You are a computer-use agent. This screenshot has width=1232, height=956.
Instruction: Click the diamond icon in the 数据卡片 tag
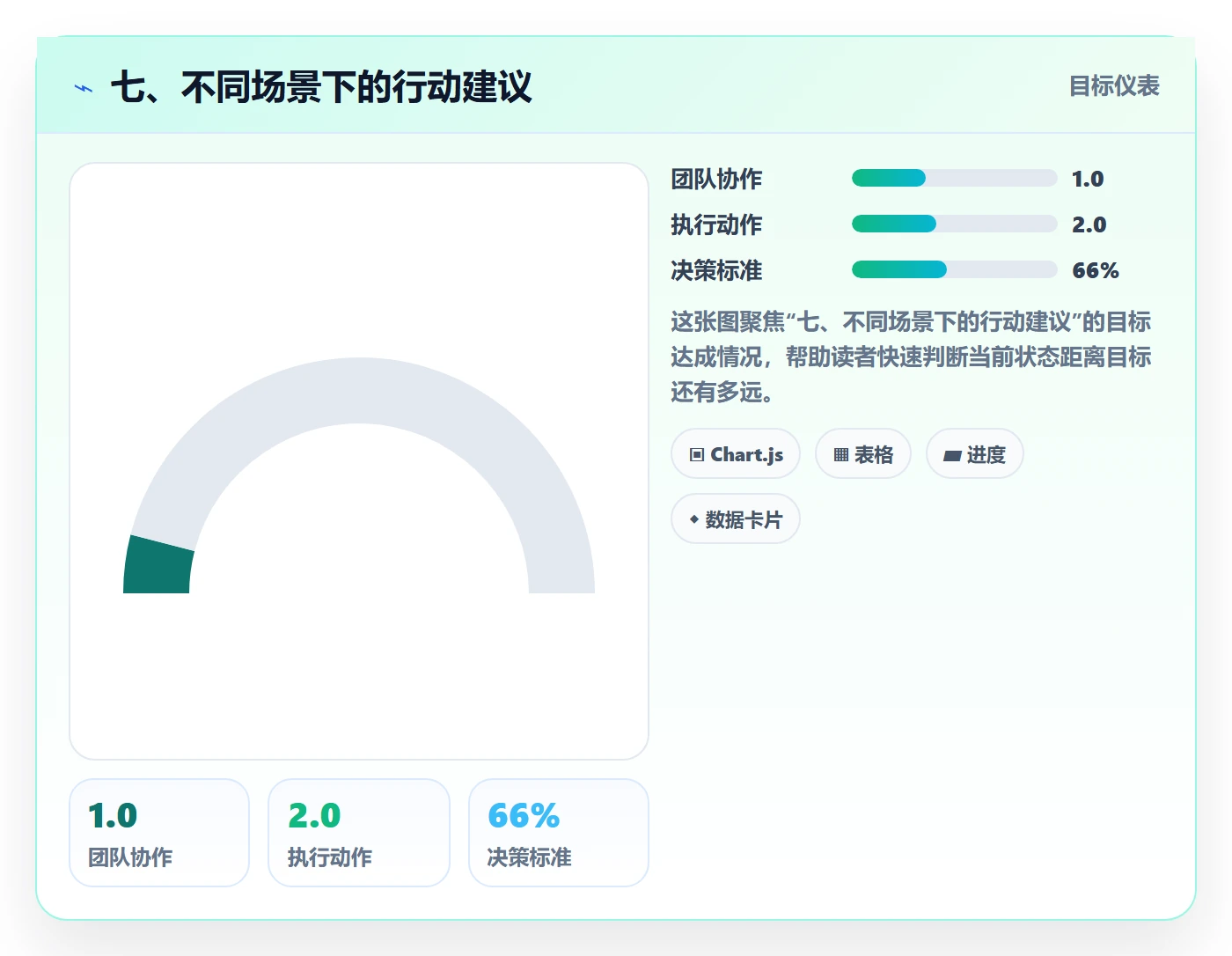694,519
